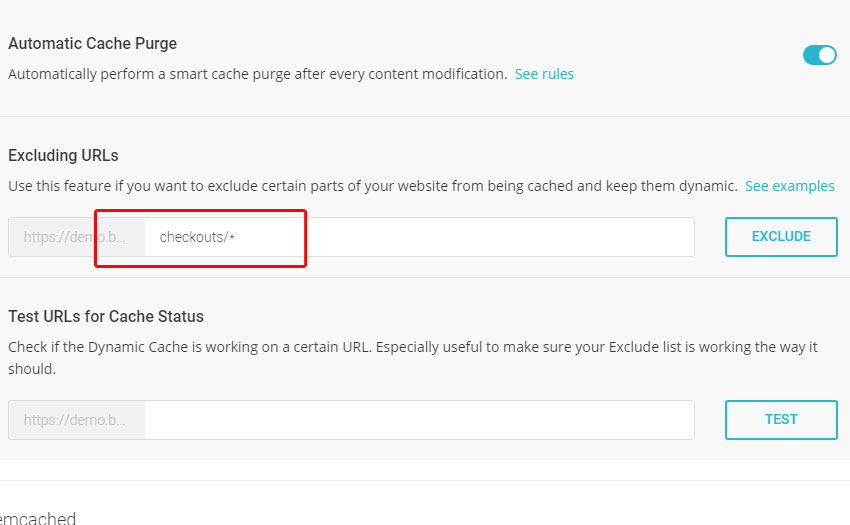Click the partially visible Memcached heading
This screenshot has width=850, height=525.
[x=38, y=518]
